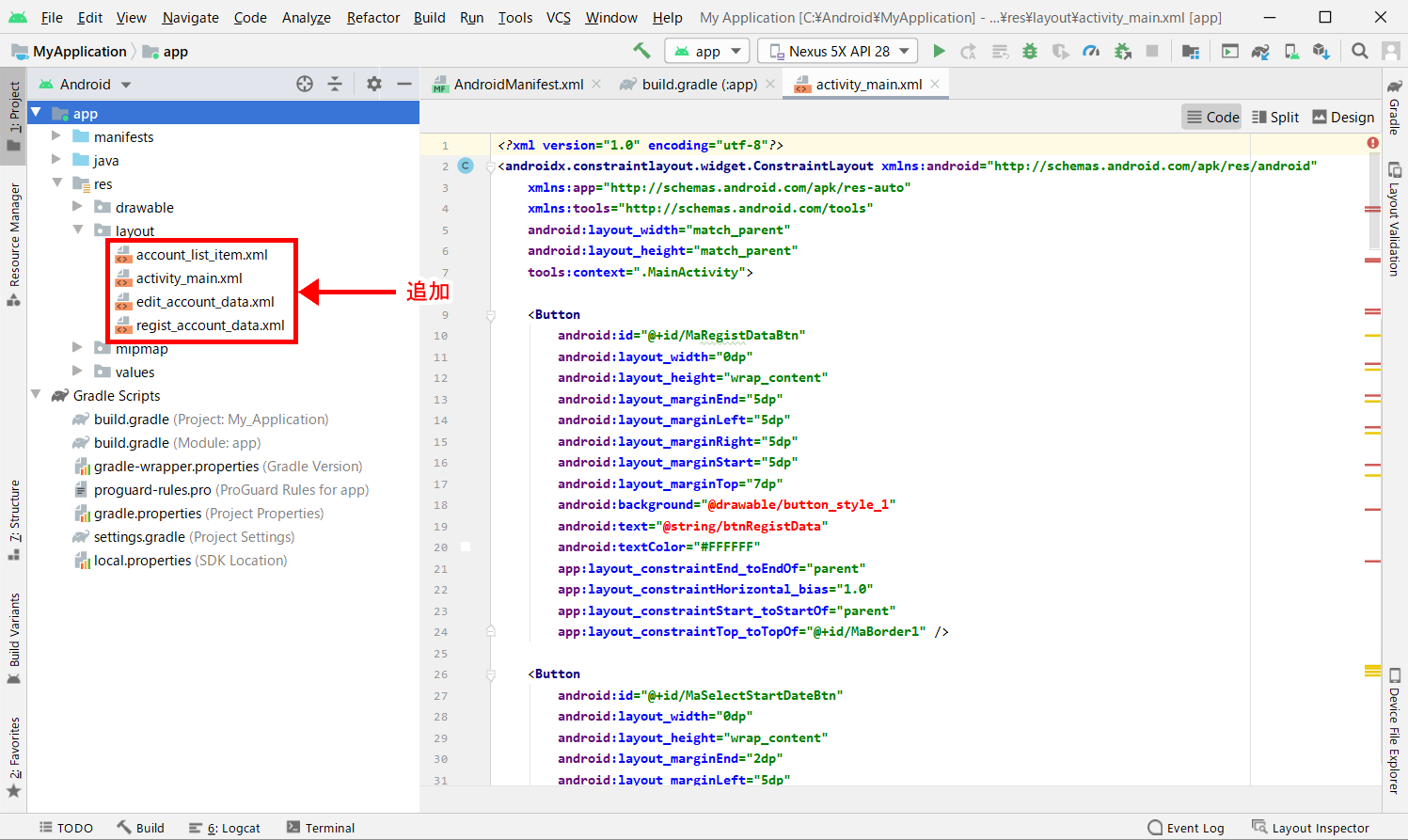The height and width of the screenshot is (840, 1408).
Task: Collapse the res folder
Action: pos(56,183)
